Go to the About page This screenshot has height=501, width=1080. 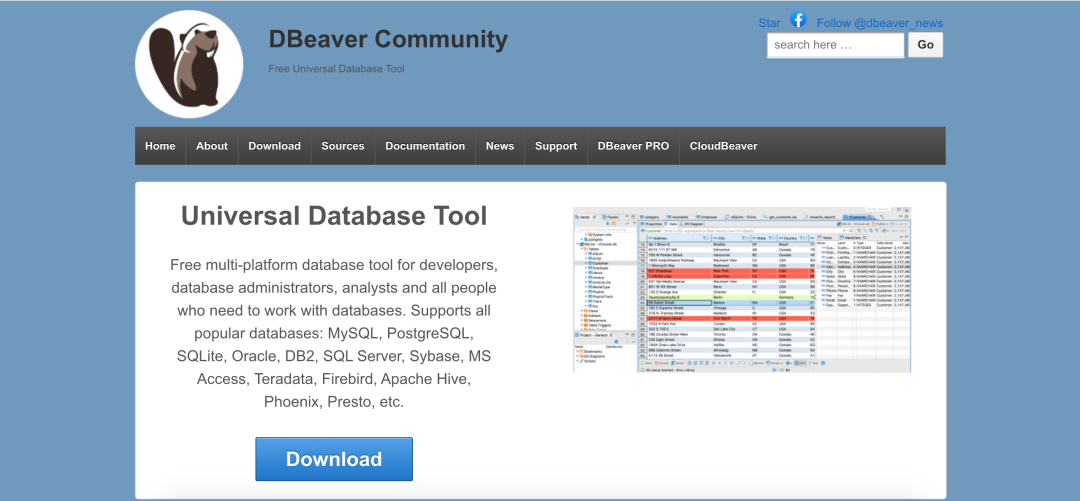point(212,146)
